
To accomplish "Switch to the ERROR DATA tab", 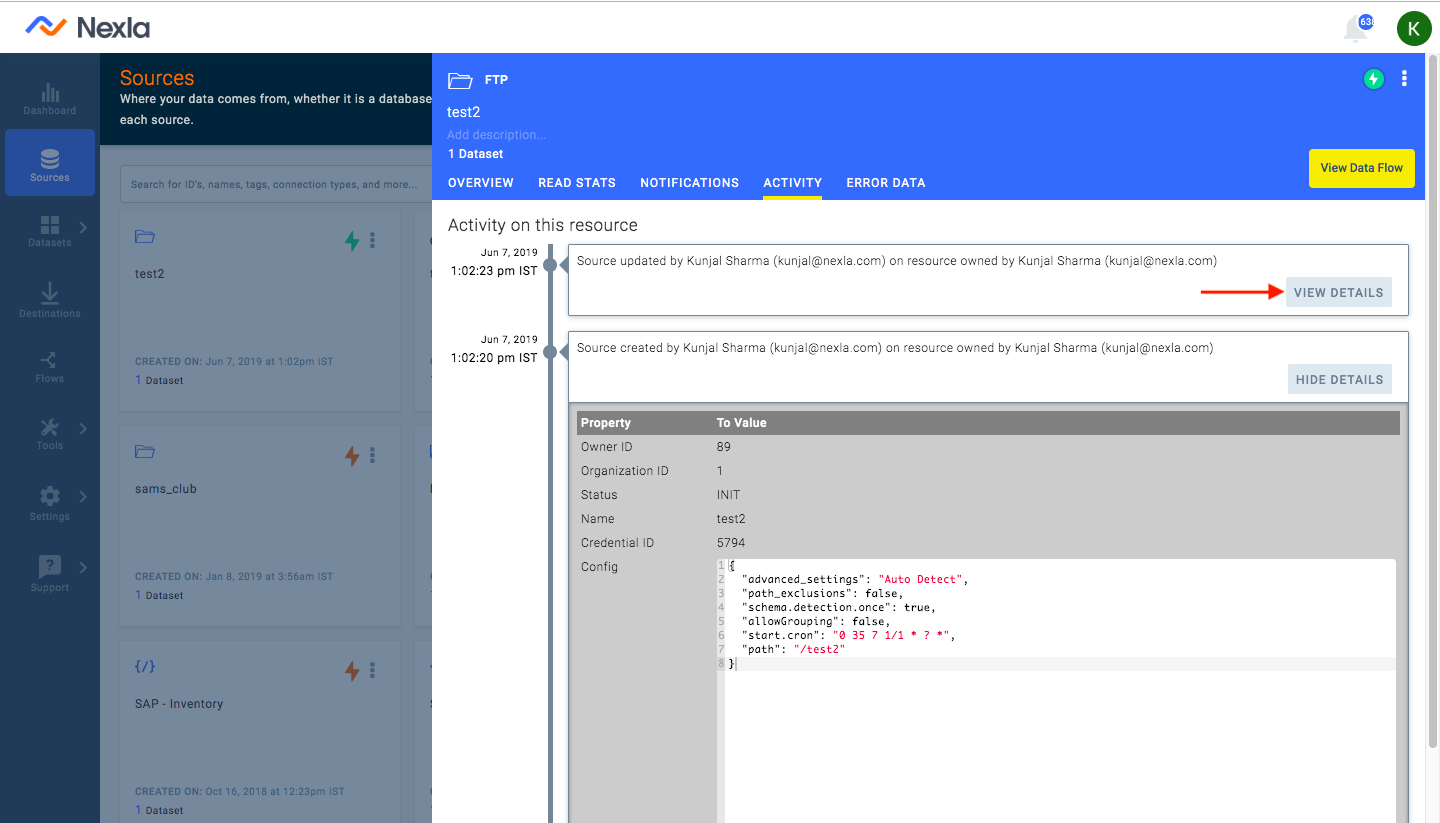I will [x=886, y=183].
